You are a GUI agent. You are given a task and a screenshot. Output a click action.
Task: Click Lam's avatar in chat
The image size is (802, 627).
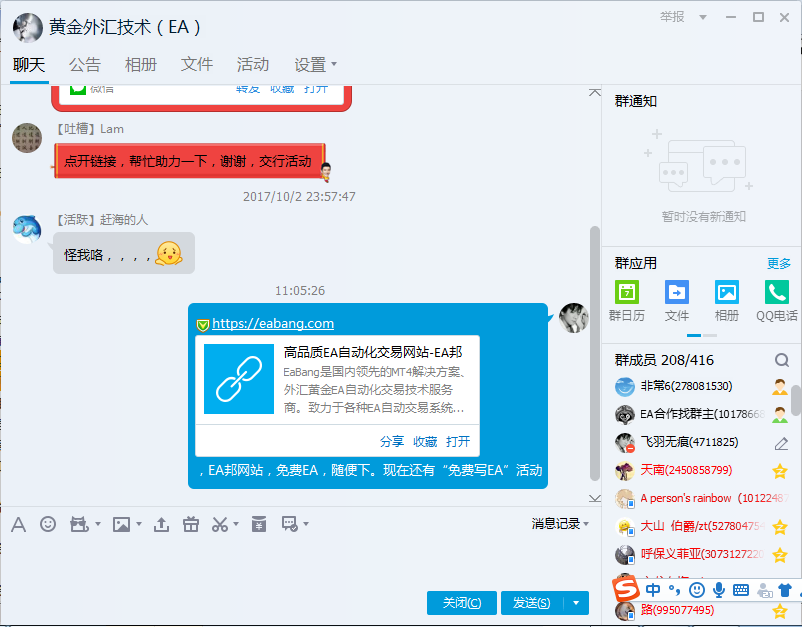pos(27,138)
